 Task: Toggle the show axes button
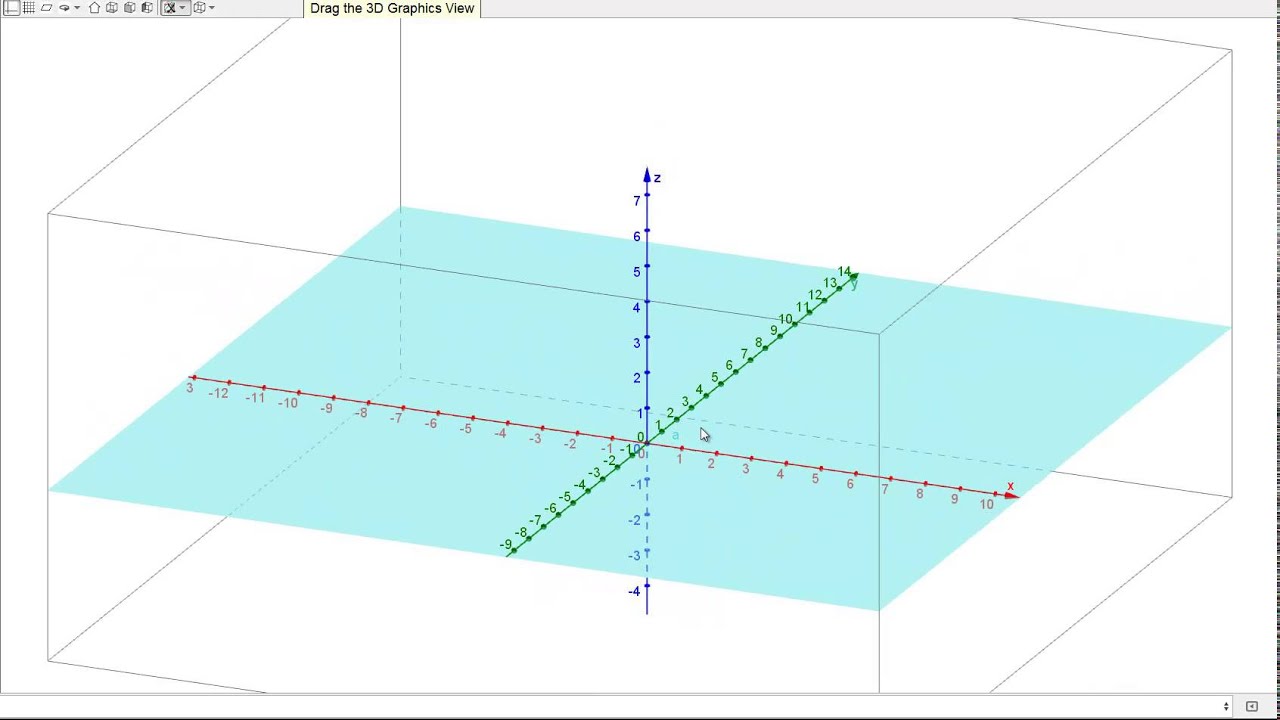pyautogui.click(x=11, y=7)
